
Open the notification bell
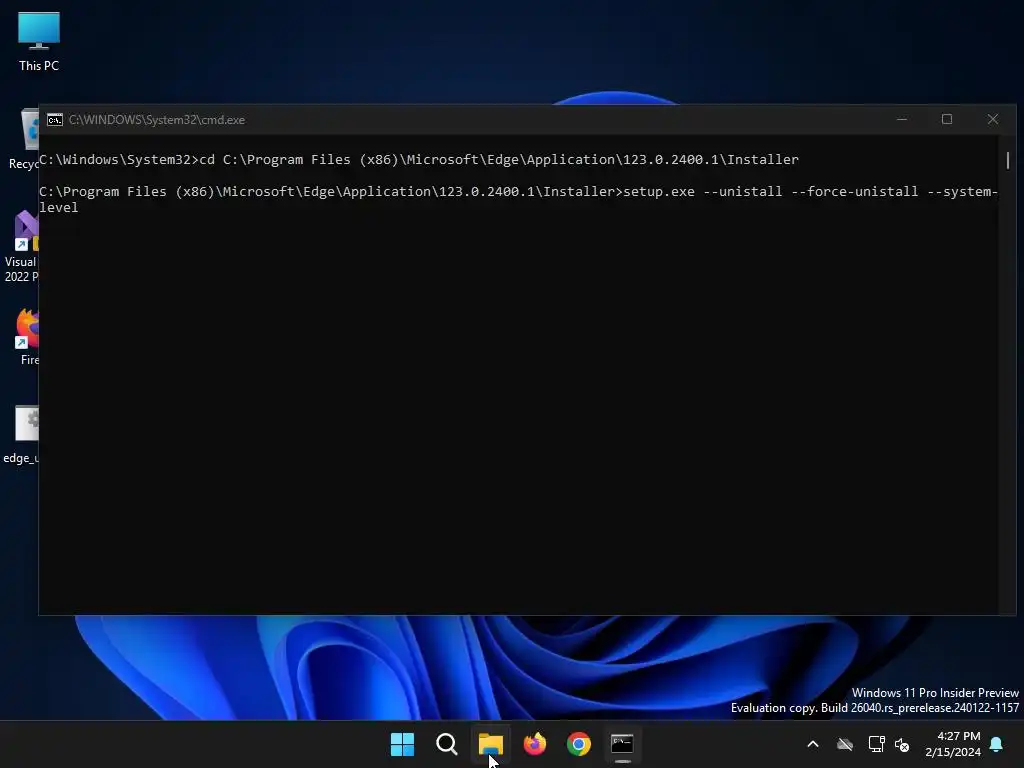(x=997, y=744)
